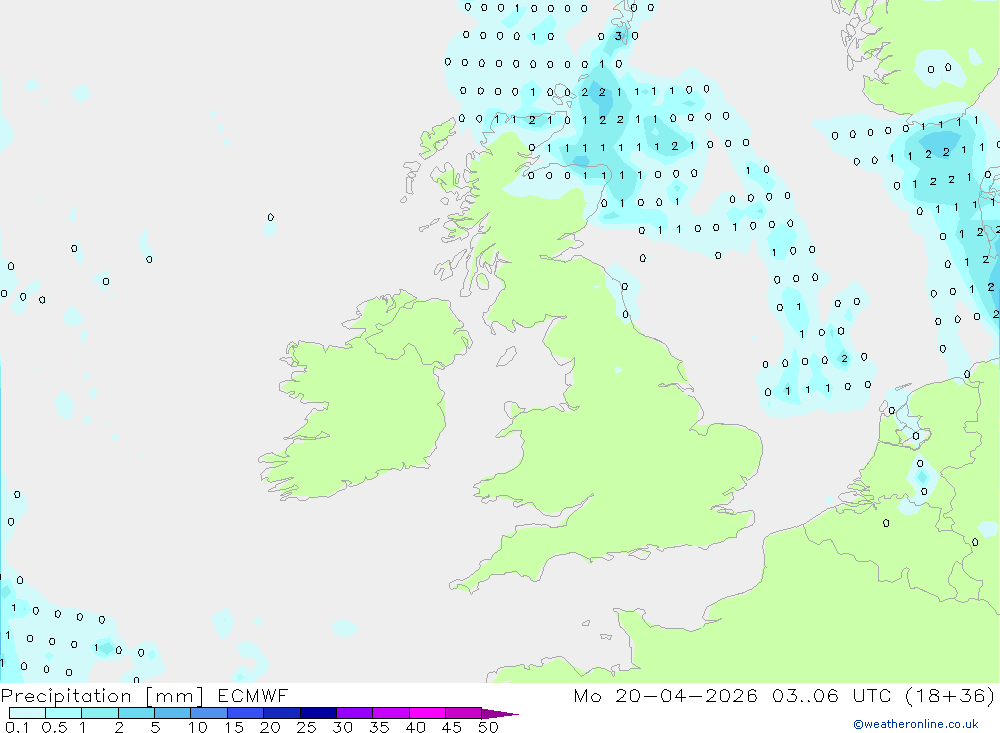Click the 2–5 mm legend swatch

136,713
